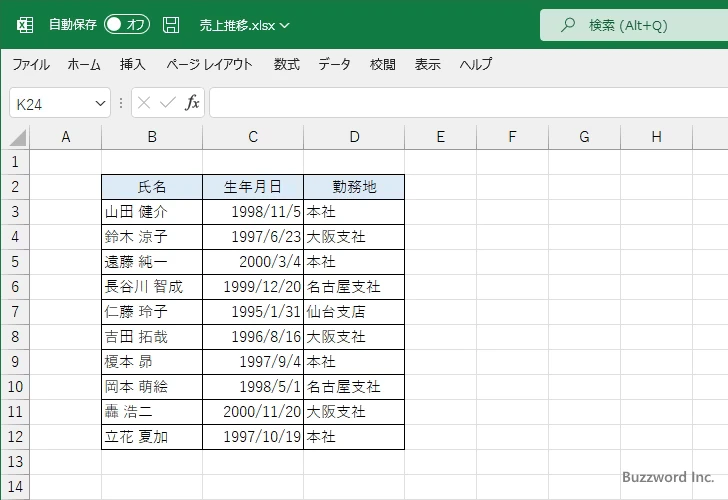Select 名古屋支社 in row 6
The image size is (728, 500).
[x=354, y=287]
